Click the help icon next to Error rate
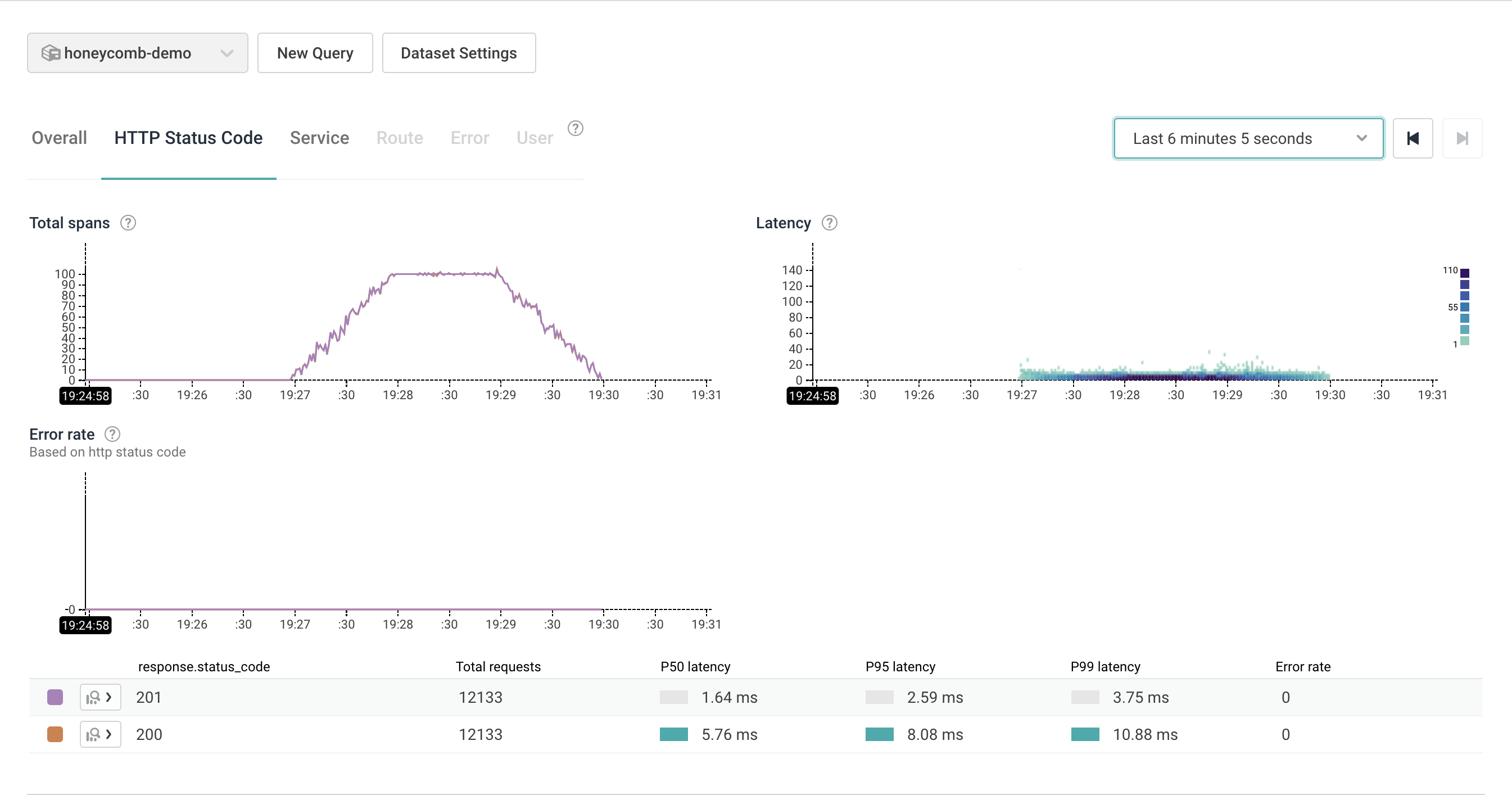The image size is (1512, 804). pyautogui.click(x=113, y=433)
